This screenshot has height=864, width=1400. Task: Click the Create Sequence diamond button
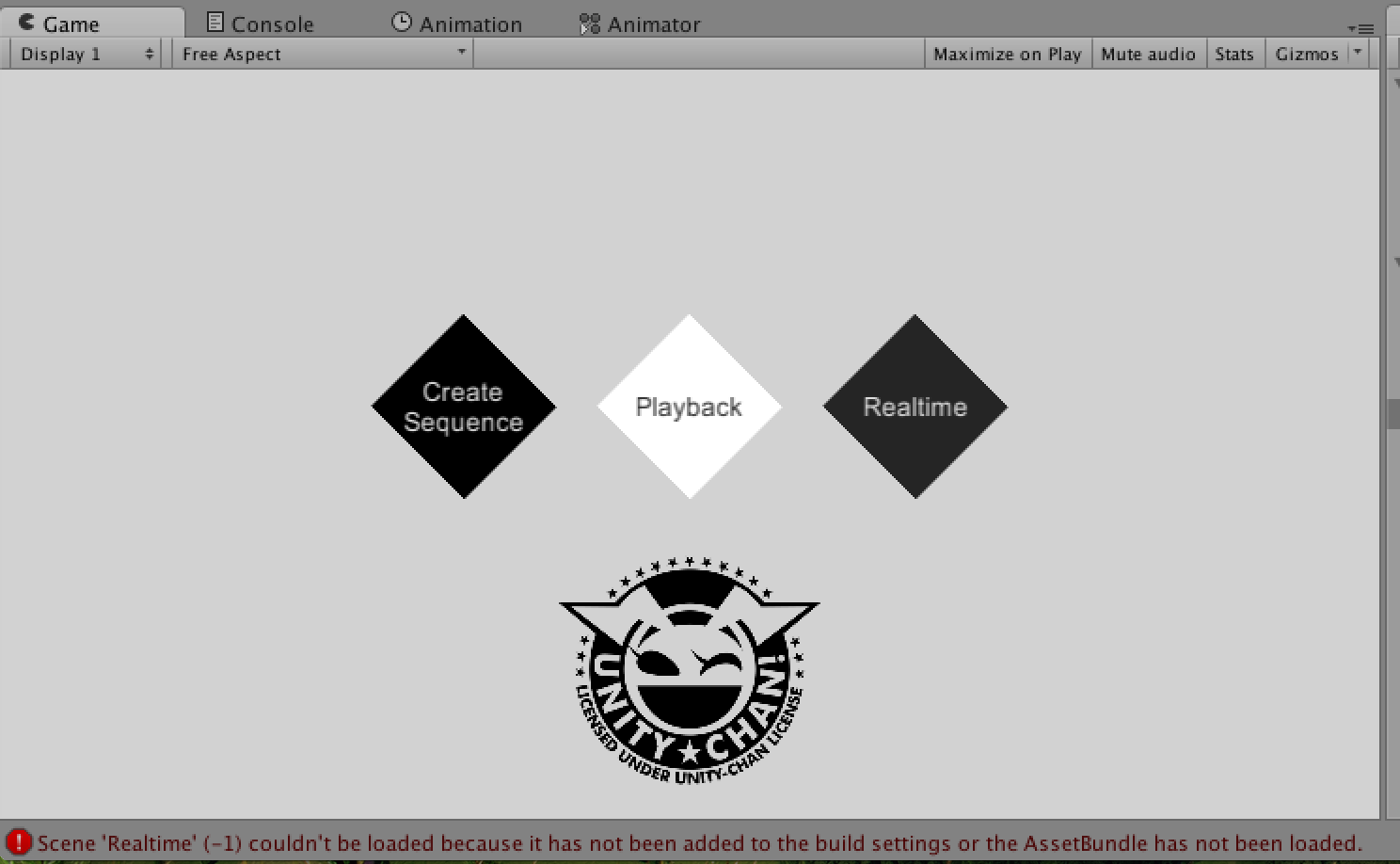pyautogui.click(x=464, y=407)
